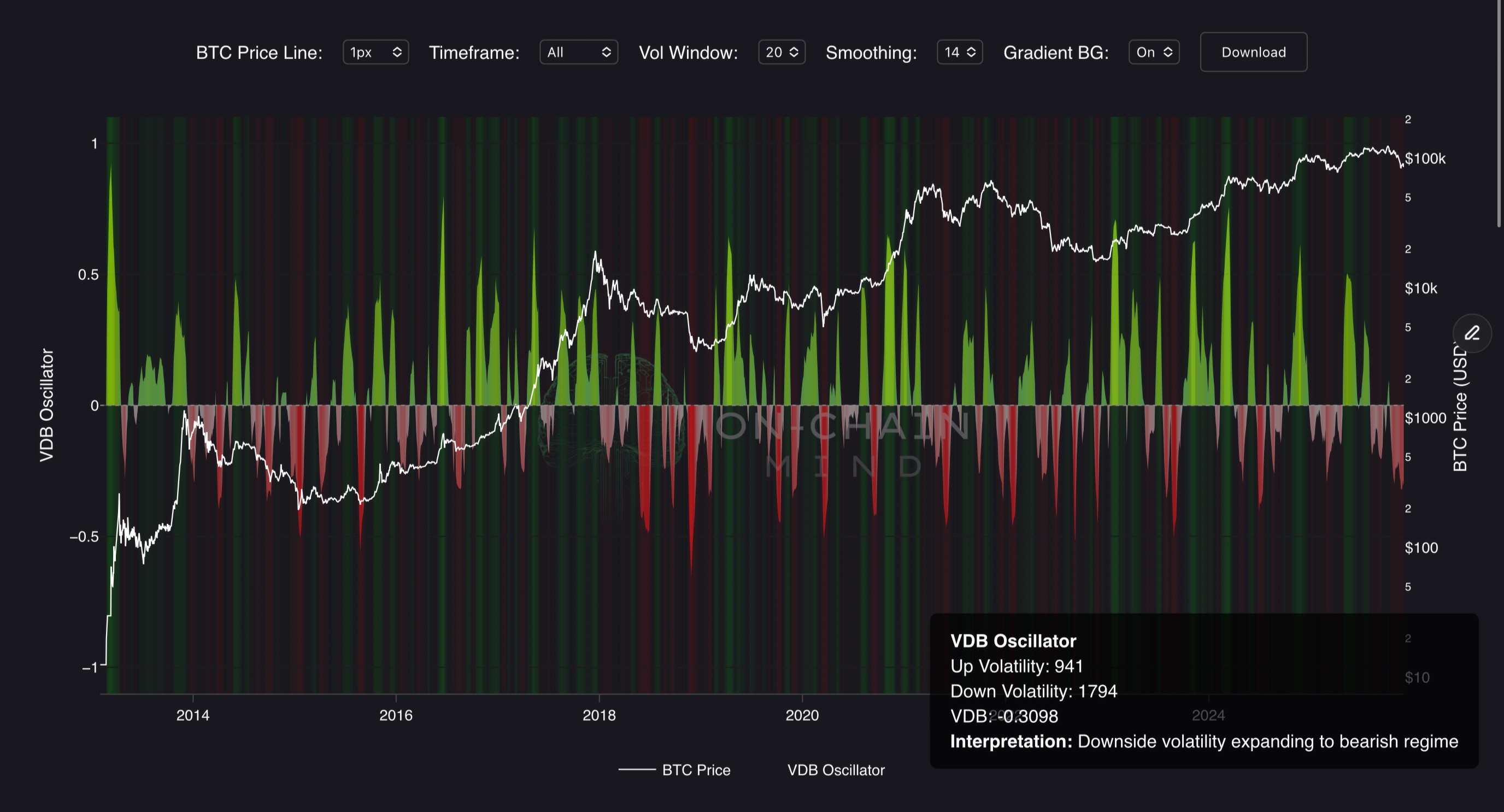Open the BTC Price Line dropdown

coord(375,52)
